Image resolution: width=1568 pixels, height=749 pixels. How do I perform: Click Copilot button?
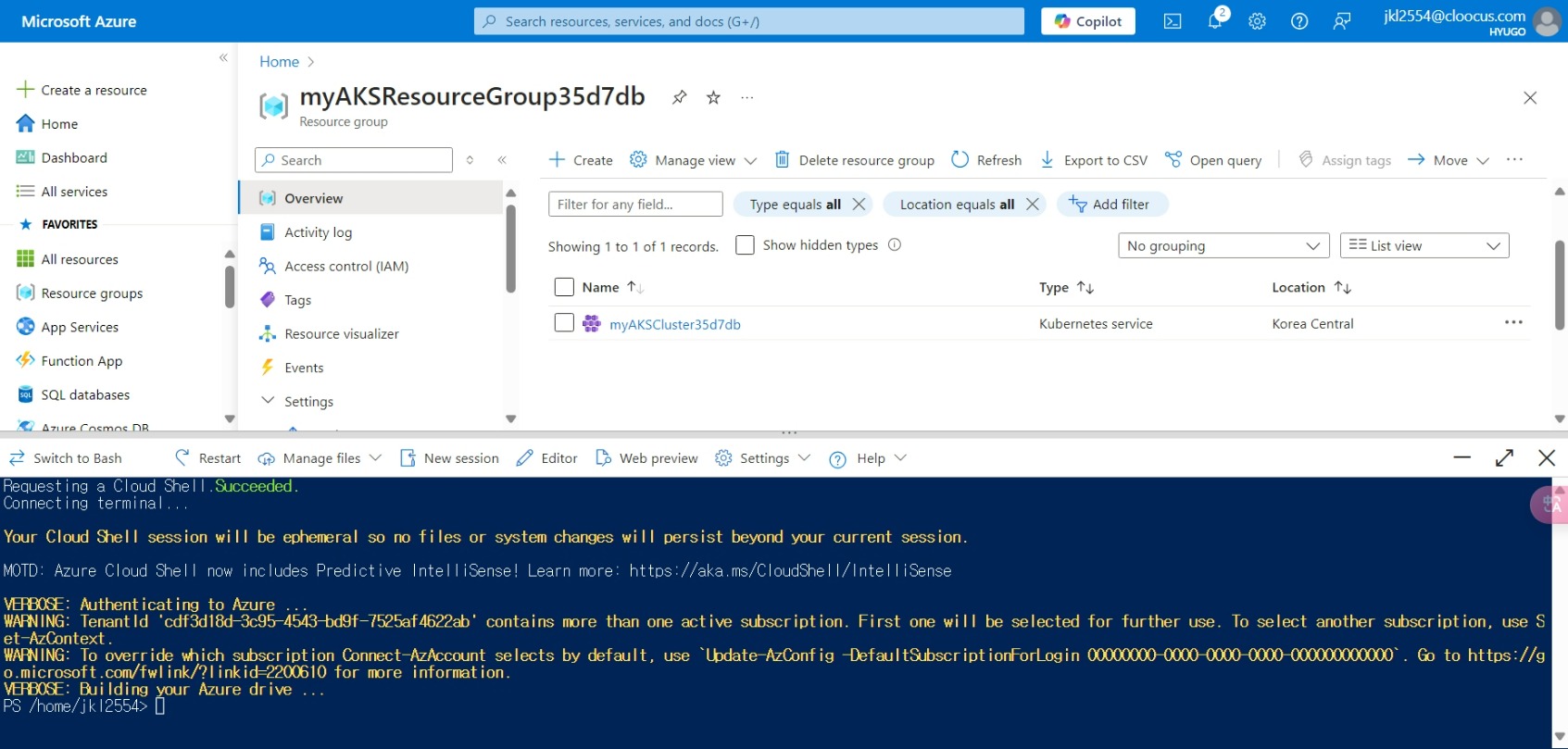tap(1088, 21)
